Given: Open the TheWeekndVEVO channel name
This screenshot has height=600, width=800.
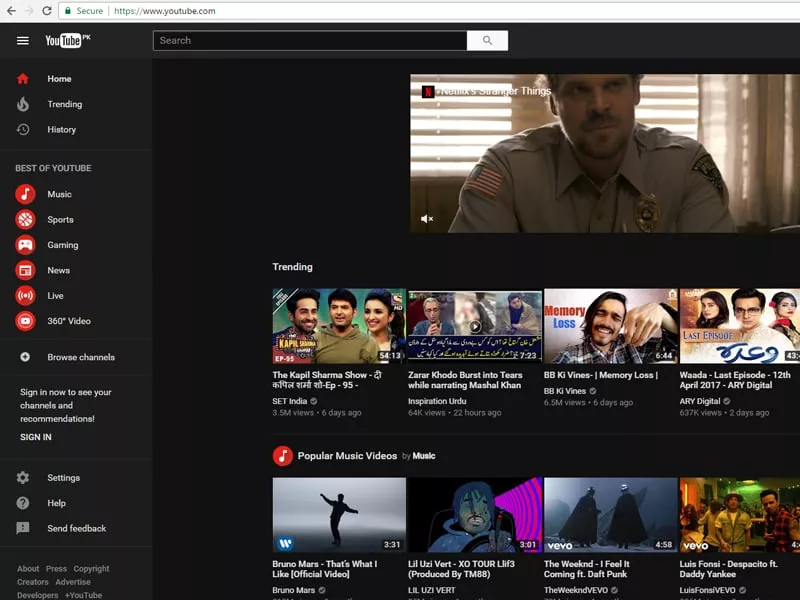Looking at the screenshot, I should click(x=576, y=590).
